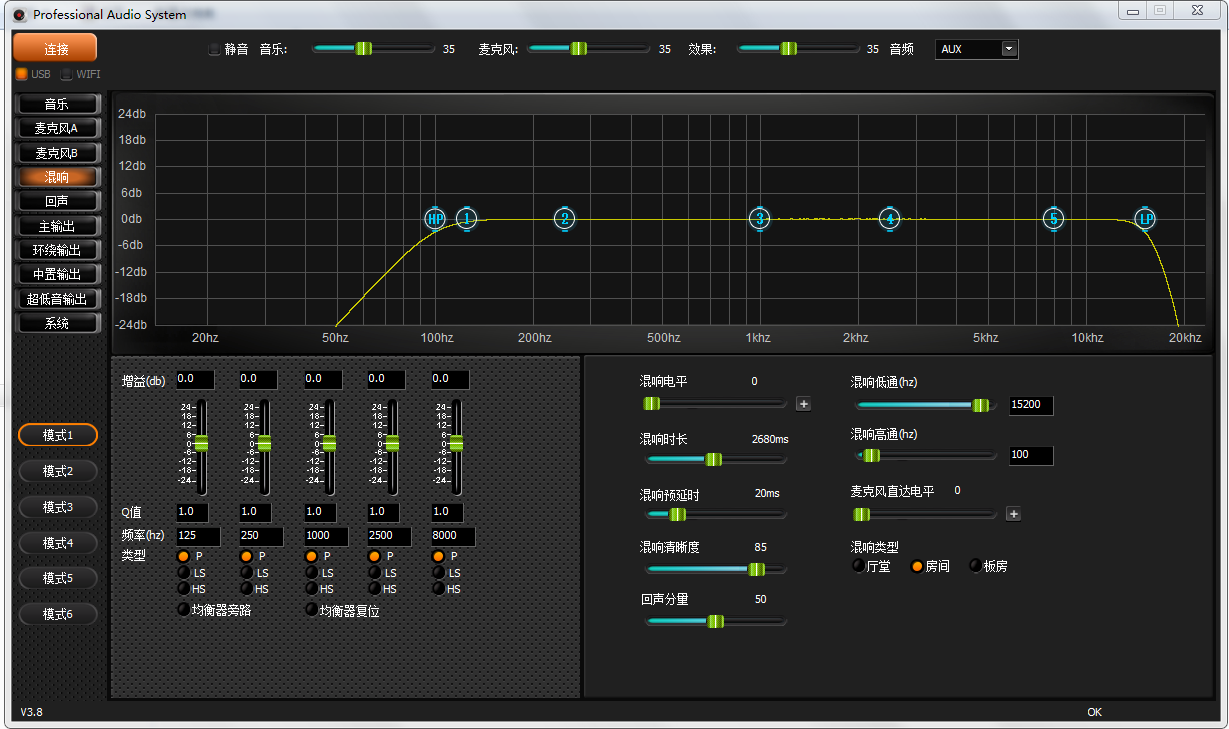Select preset 模式4
1229x729 pixels.
pyautogui.click(x=58, y=543)
